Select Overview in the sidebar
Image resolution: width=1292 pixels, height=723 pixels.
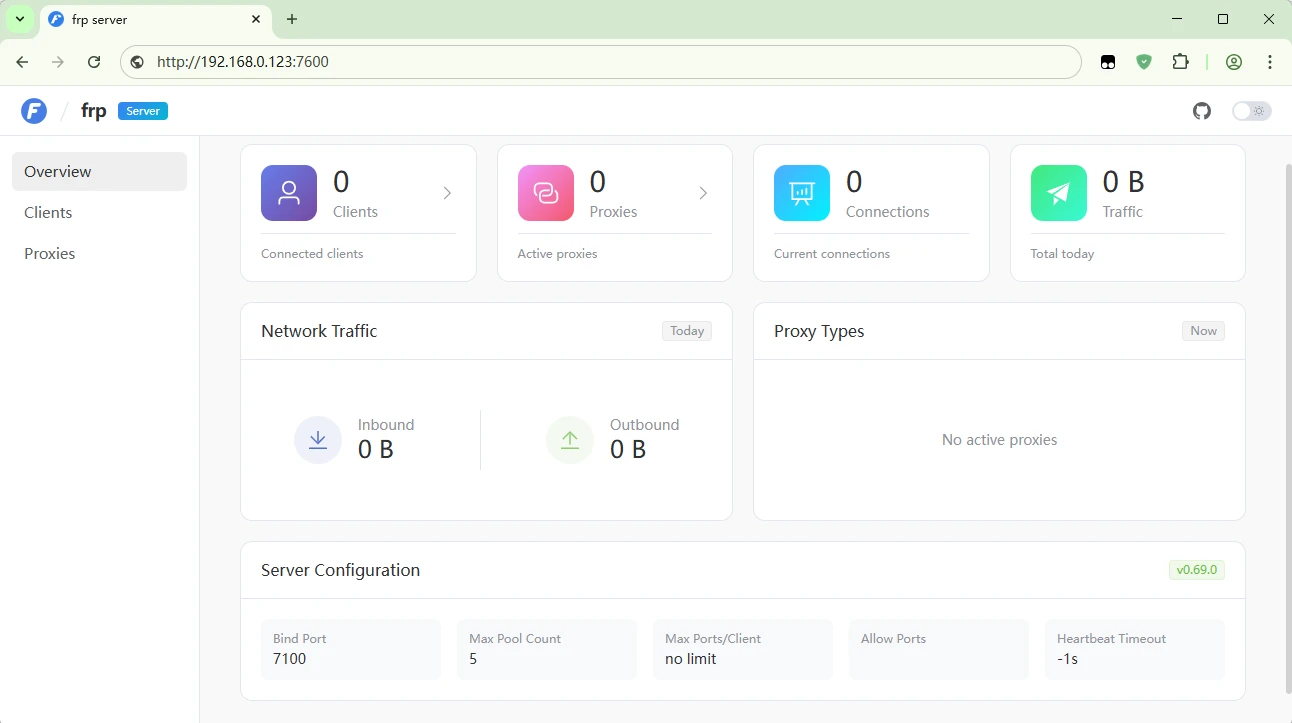pos(99,171)
